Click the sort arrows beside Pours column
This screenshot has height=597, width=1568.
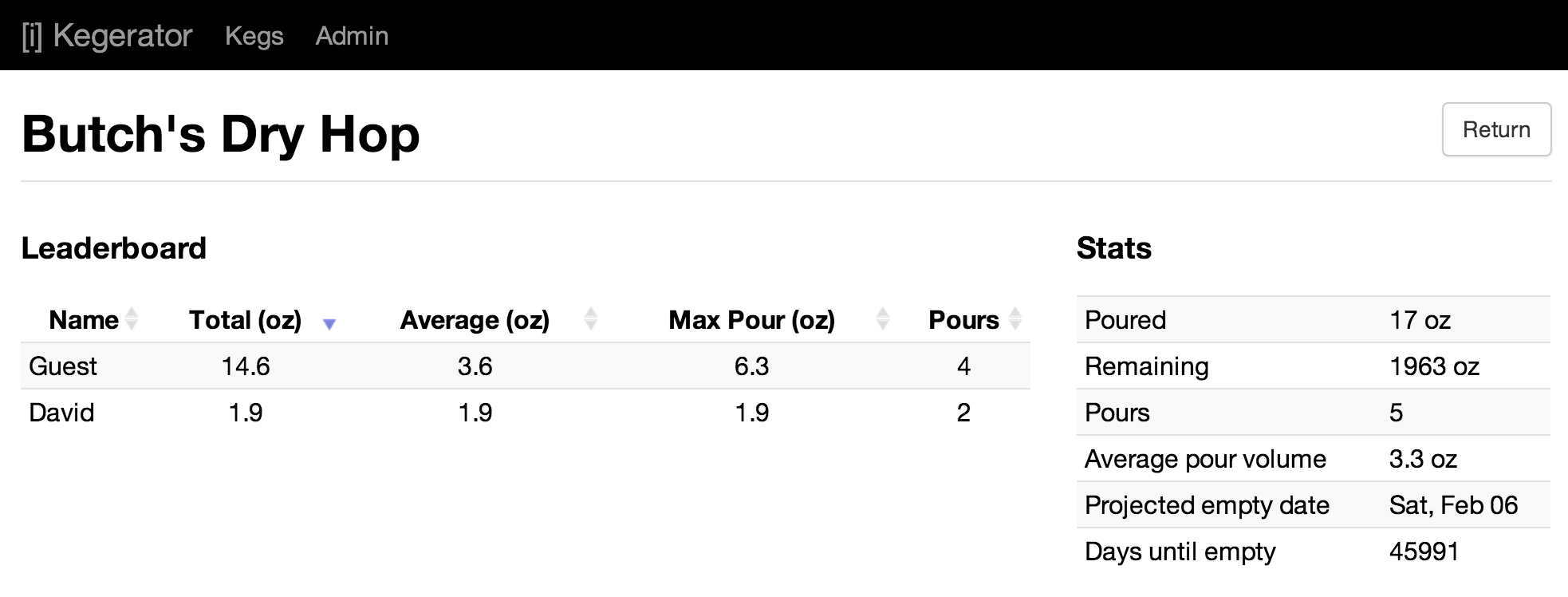pos(1015,319)
